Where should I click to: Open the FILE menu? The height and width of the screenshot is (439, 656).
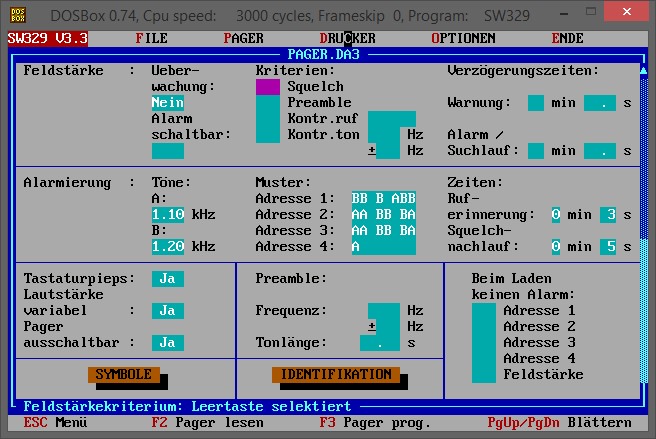click(x=151, y=38)
